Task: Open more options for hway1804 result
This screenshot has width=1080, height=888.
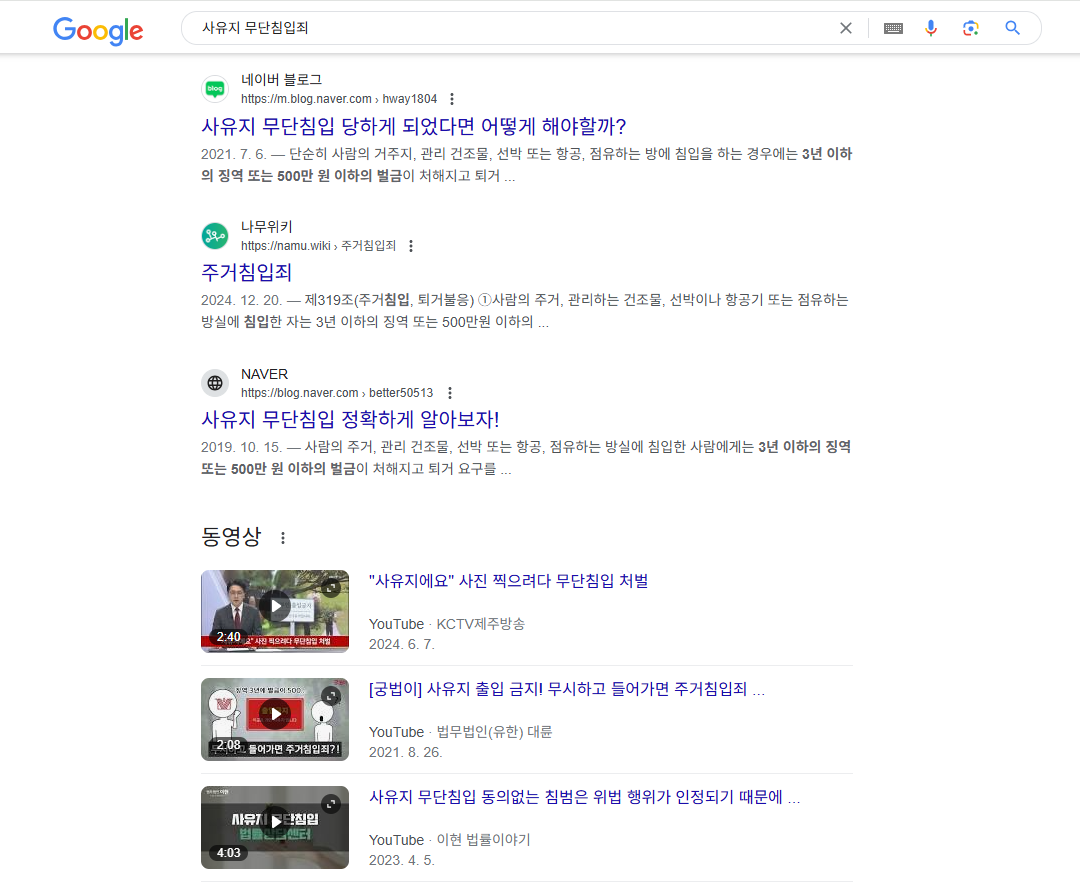Action: (452, 99)
